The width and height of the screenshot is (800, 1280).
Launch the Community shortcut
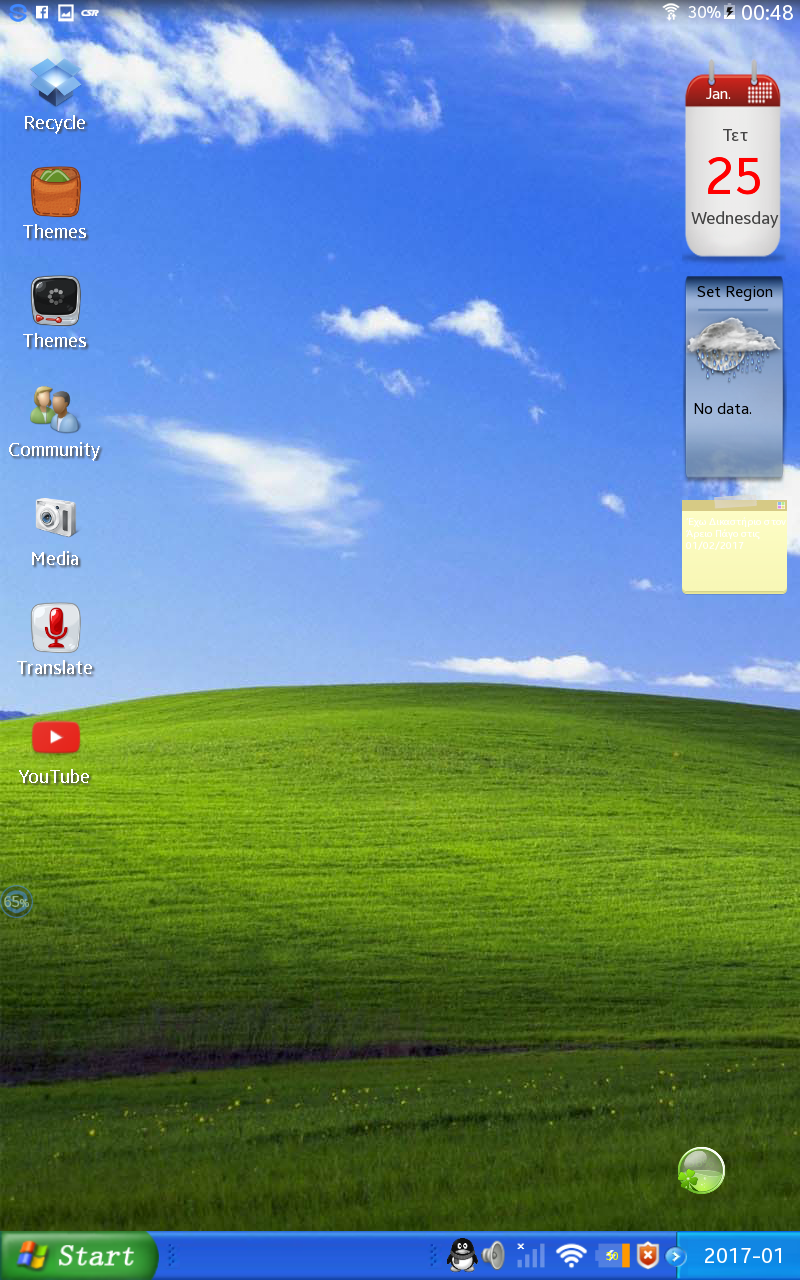click(x=55, y=422)
